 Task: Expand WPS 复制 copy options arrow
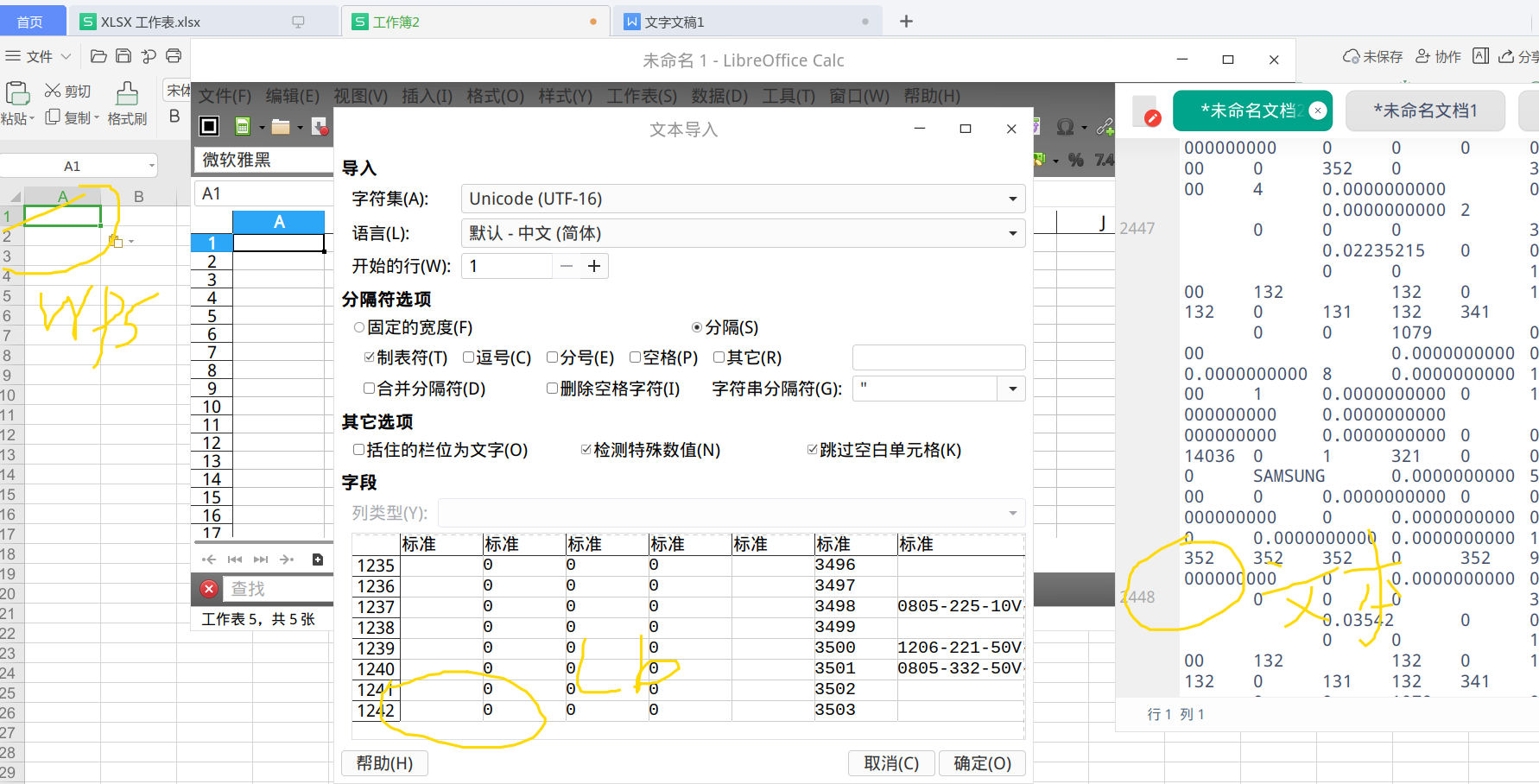click(x=97, y=117)
